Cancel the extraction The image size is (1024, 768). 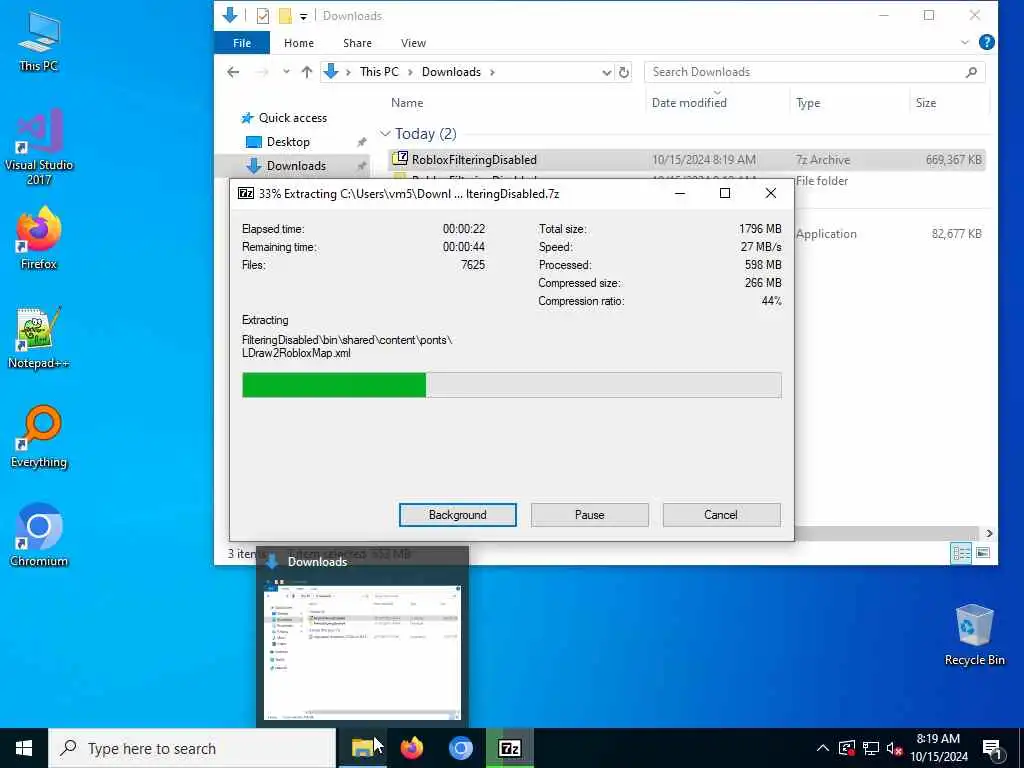pyautogui.click(x=721, y=515)
